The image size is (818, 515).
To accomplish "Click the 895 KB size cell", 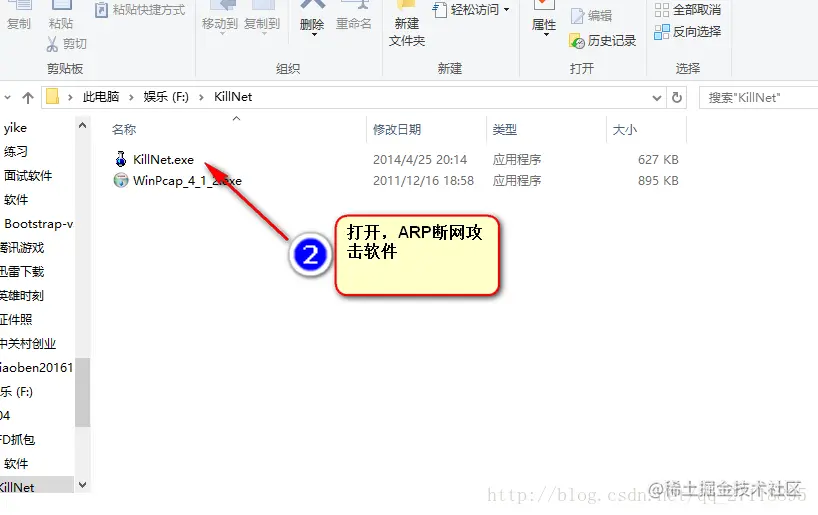I will click(658, 181).
